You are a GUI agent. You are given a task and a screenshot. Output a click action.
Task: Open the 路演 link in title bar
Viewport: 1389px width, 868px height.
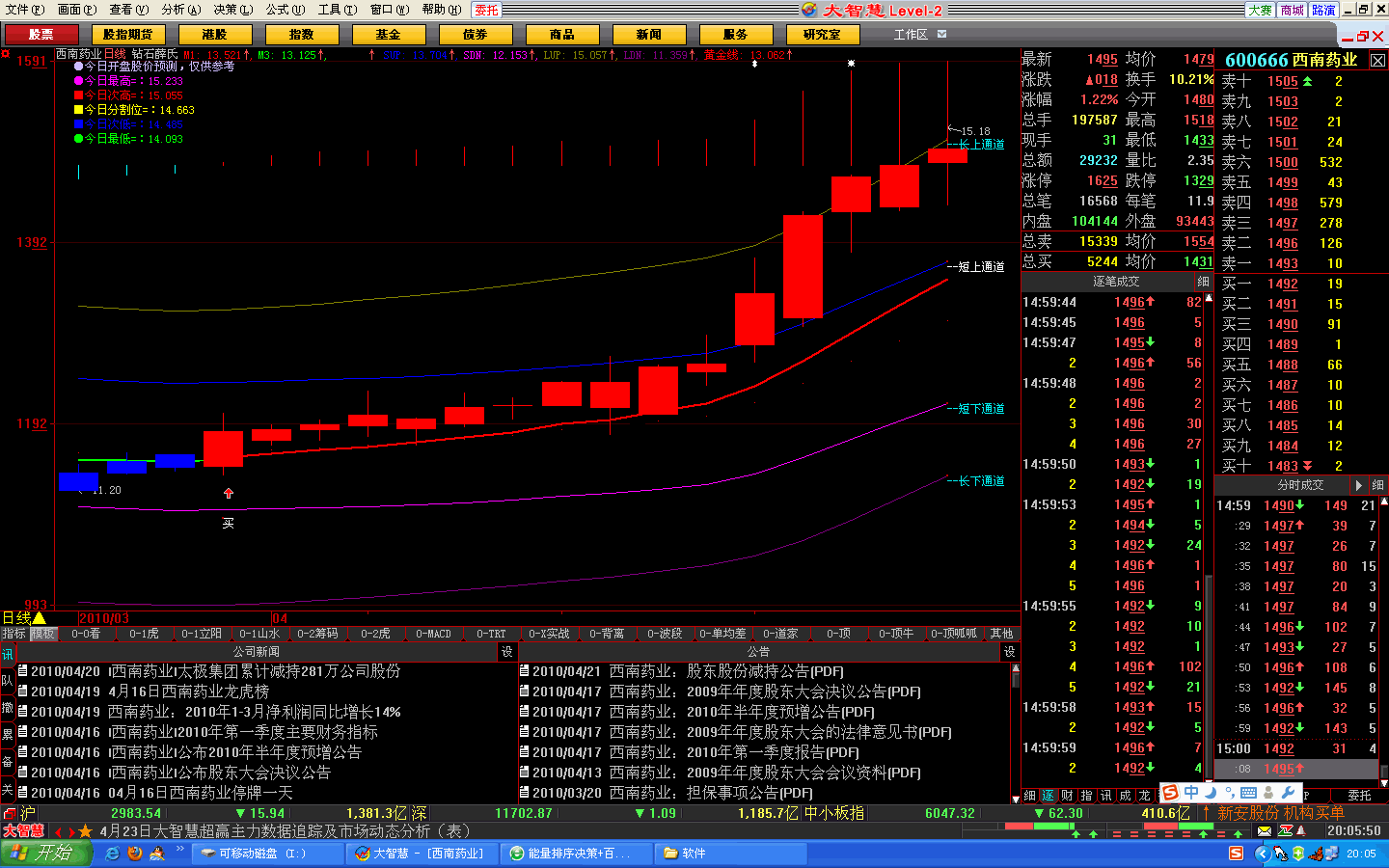pos(1324,10)
